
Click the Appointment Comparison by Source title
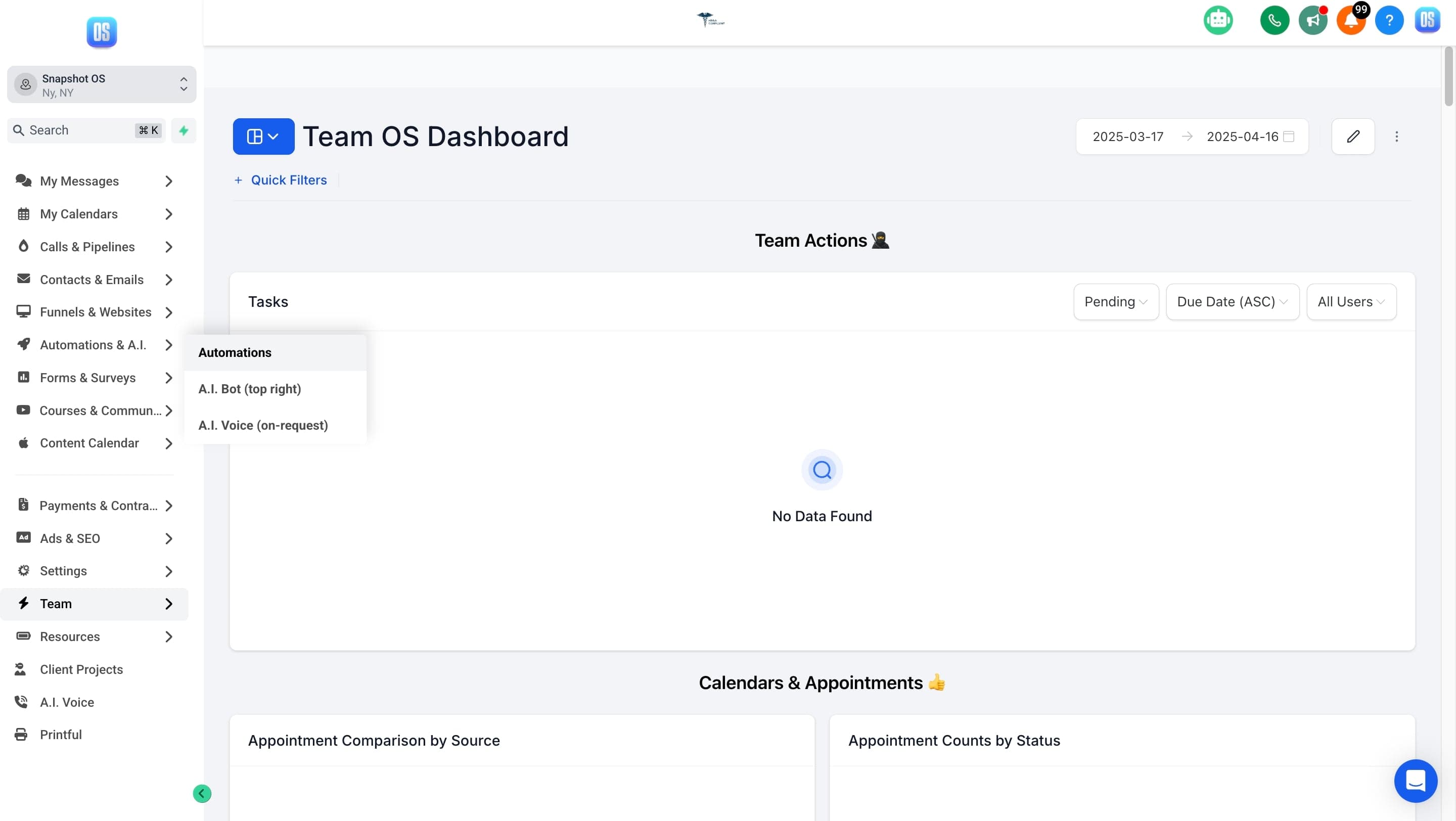(374, 740)
